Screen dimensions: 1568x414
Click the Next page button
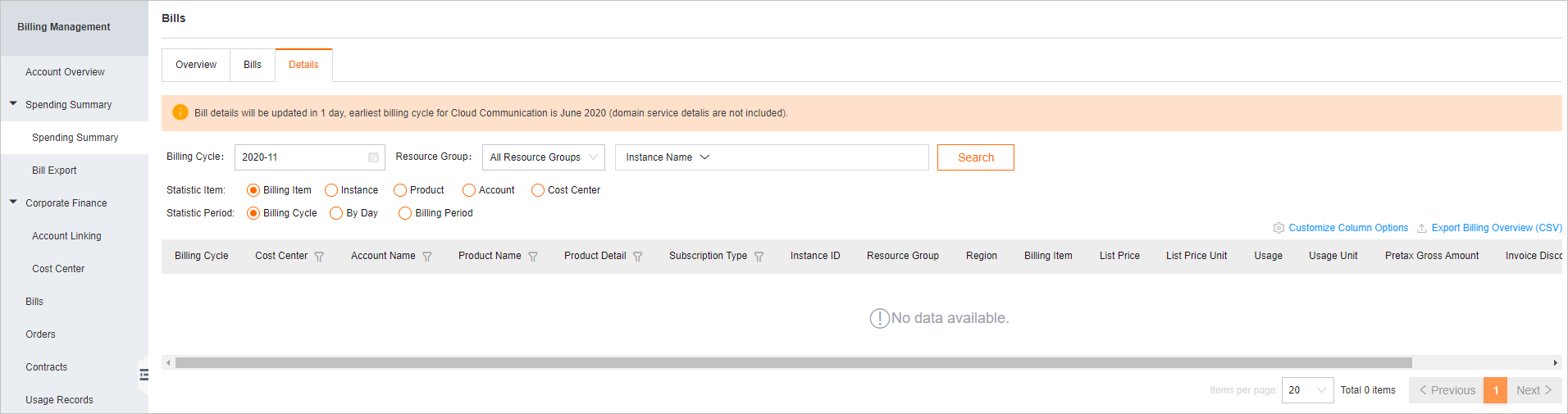1534,390
